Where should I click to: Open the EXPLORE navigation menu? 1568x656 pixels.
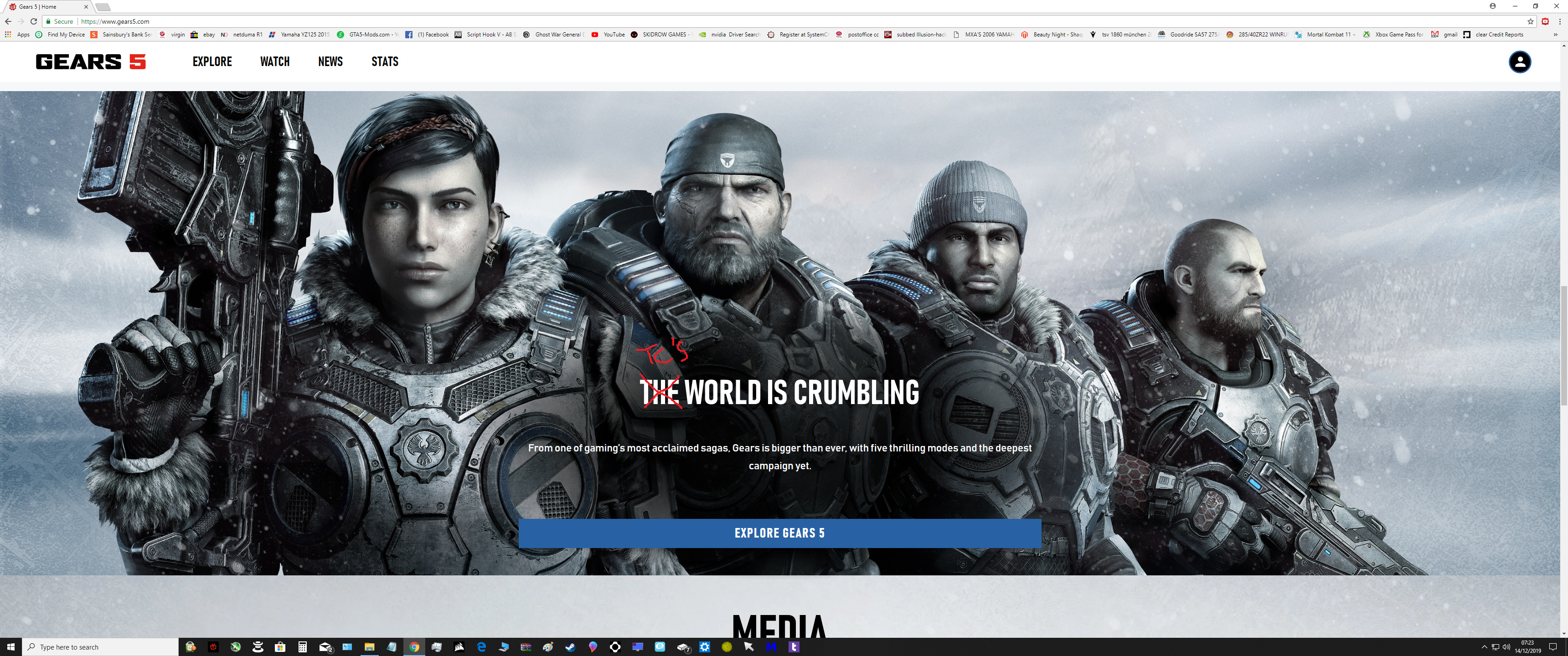point(212,61)
